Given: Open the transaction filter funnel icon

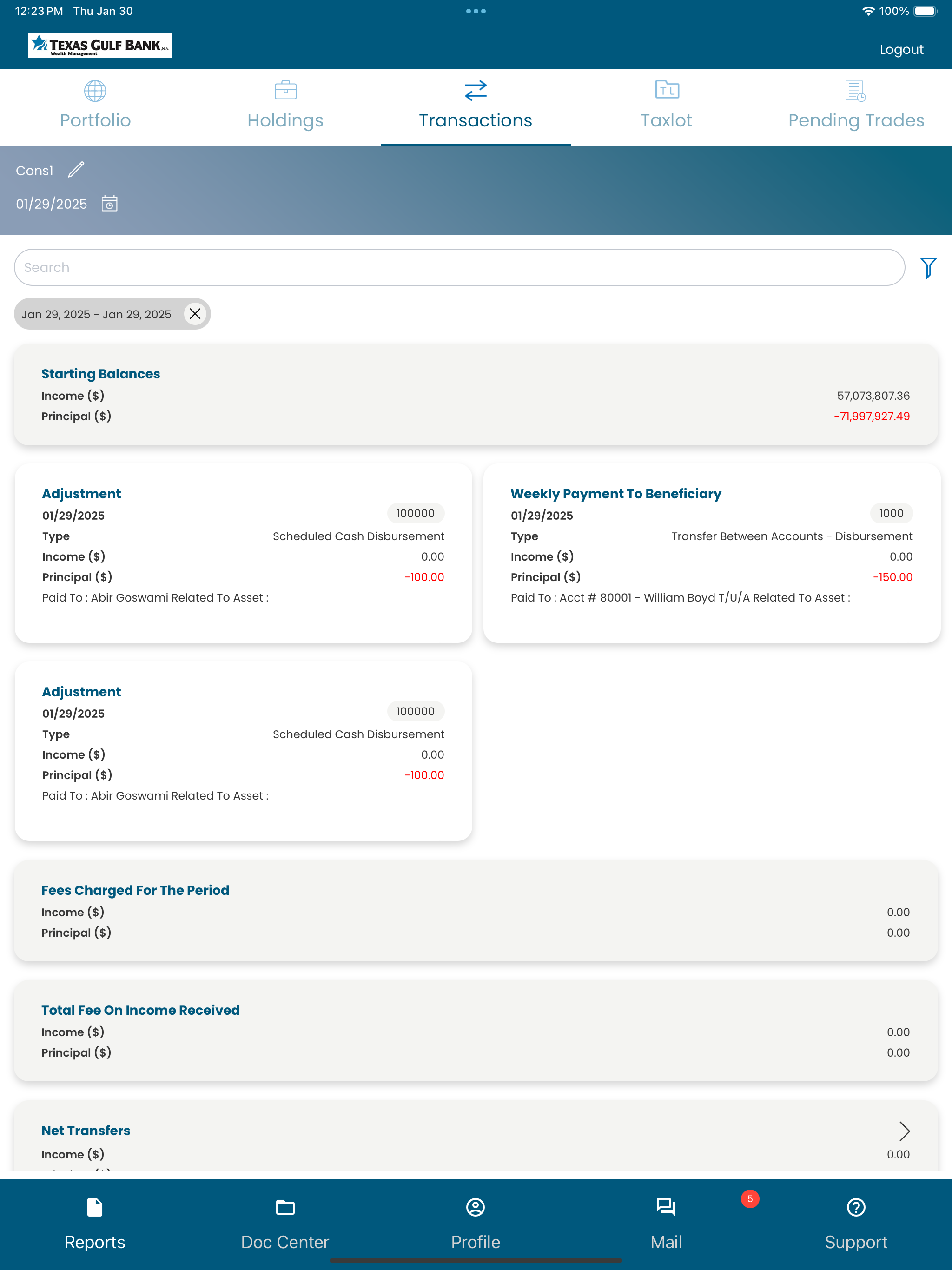Looking at the screenshot, I should click(x=928, y=268).
